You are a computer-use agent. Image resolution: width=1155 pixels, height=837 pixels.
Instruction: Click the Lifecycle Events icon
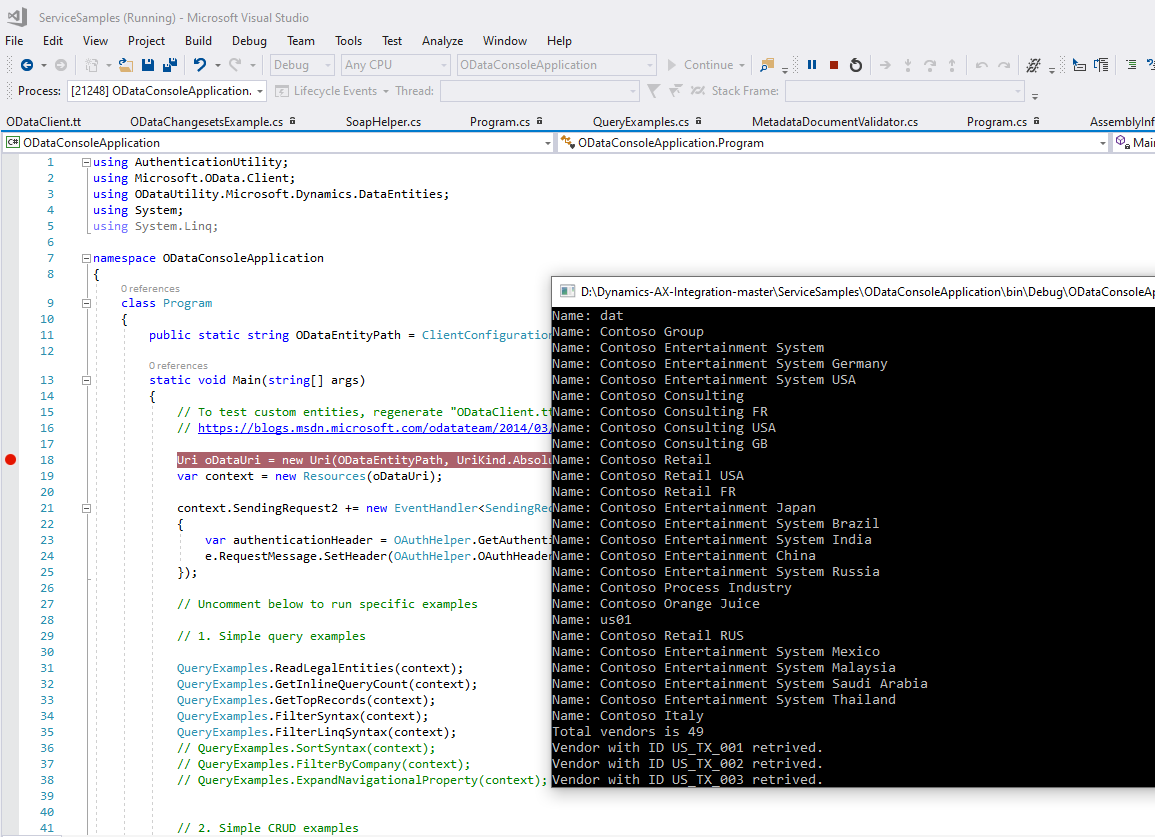coord(281,91)
